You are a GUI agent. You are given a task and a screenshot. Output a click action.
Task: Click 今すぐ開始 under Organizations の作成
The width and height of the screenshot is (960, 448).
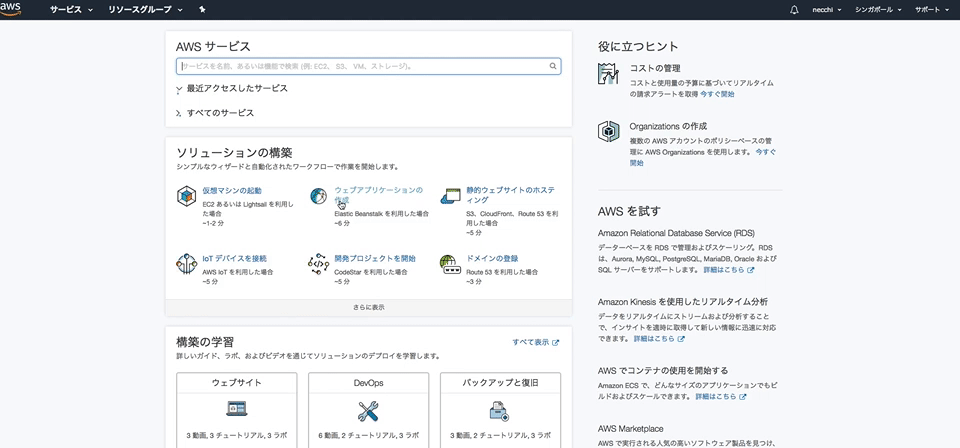coord(703,157)
